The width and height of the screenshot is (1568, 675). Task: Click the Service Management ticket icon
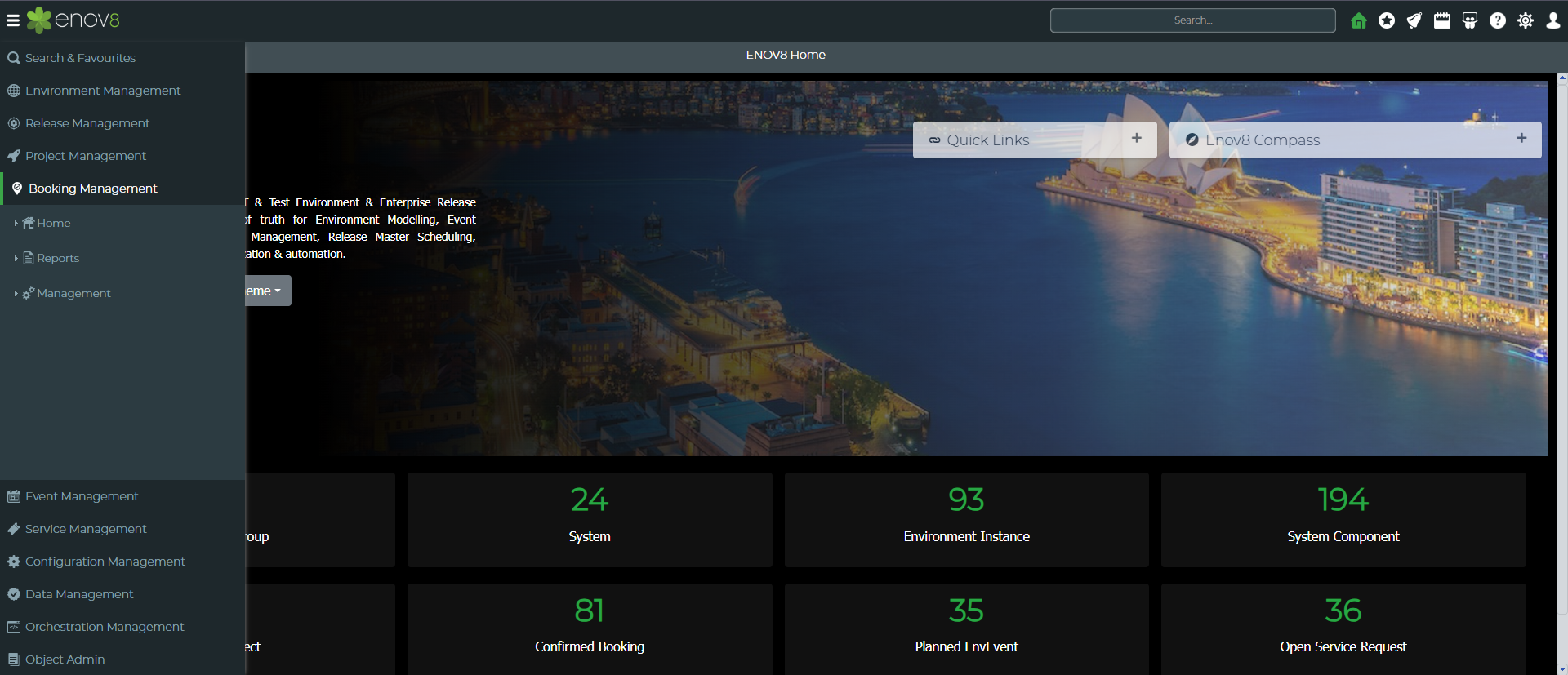(14, 529)
